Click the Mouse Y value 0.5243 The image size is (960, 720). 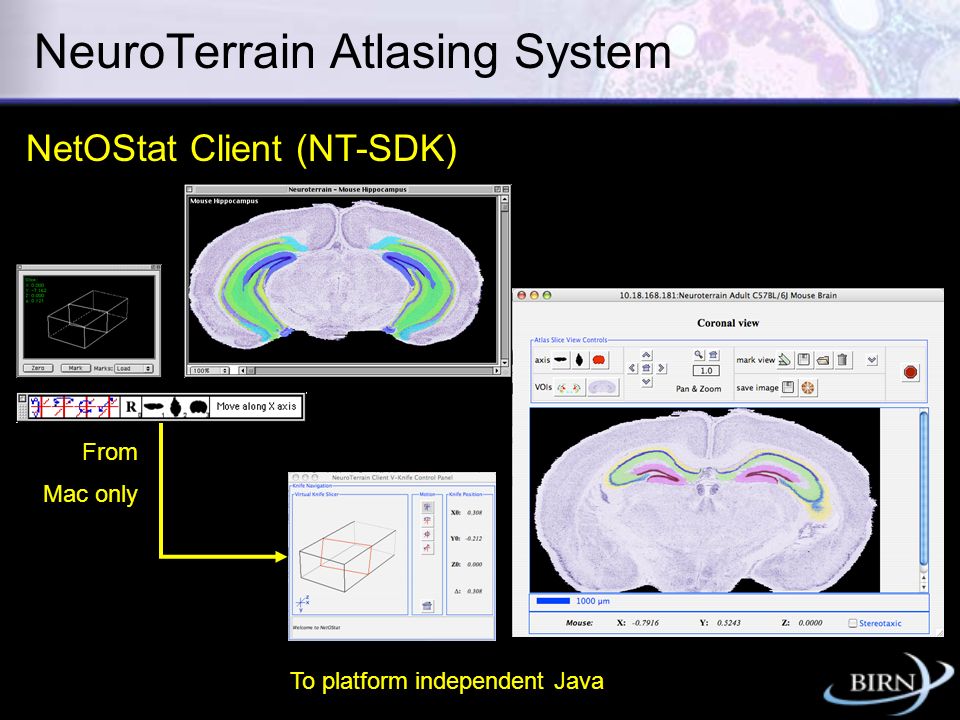coord(728,623)
